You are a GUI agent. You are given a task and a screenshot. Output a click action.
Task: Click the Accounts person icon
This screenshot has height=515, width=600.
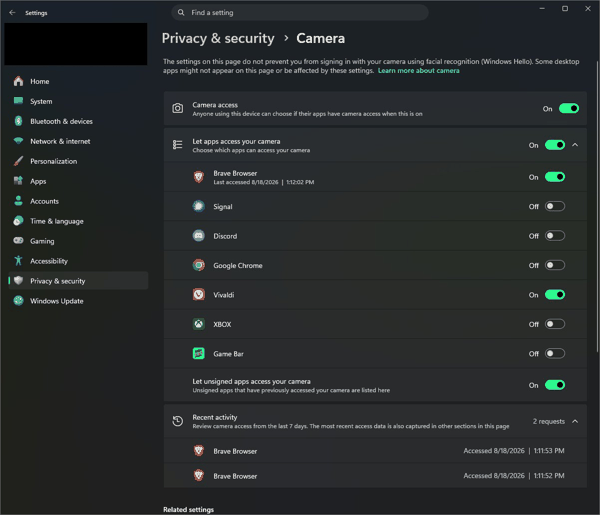coord(18,201)
